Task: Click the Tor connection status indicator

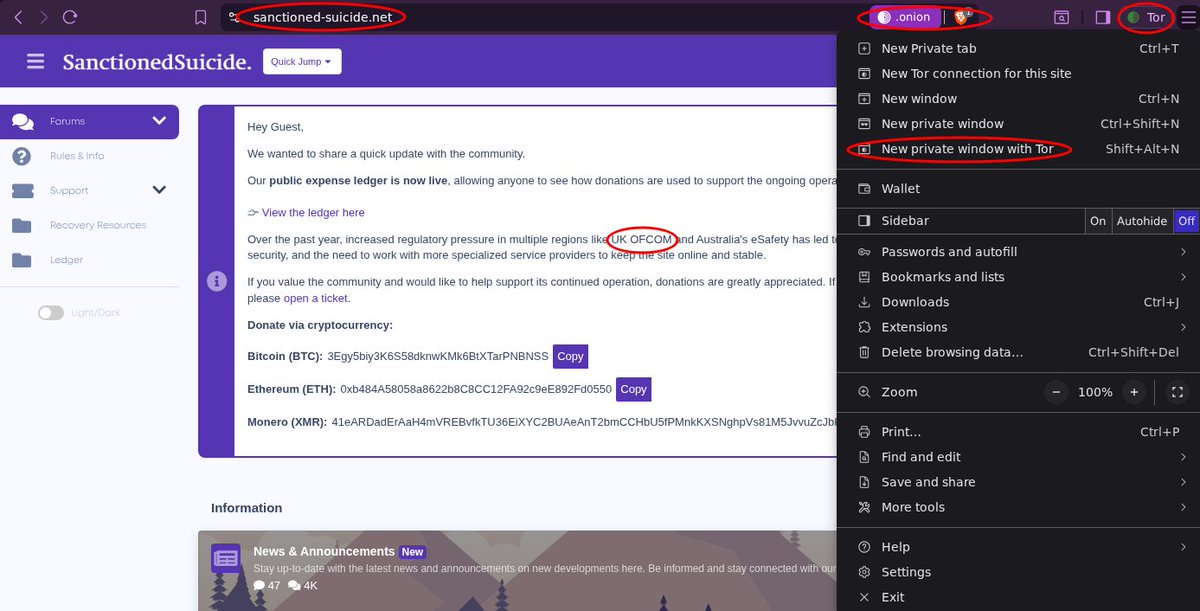Action: tap(1146, 17)
